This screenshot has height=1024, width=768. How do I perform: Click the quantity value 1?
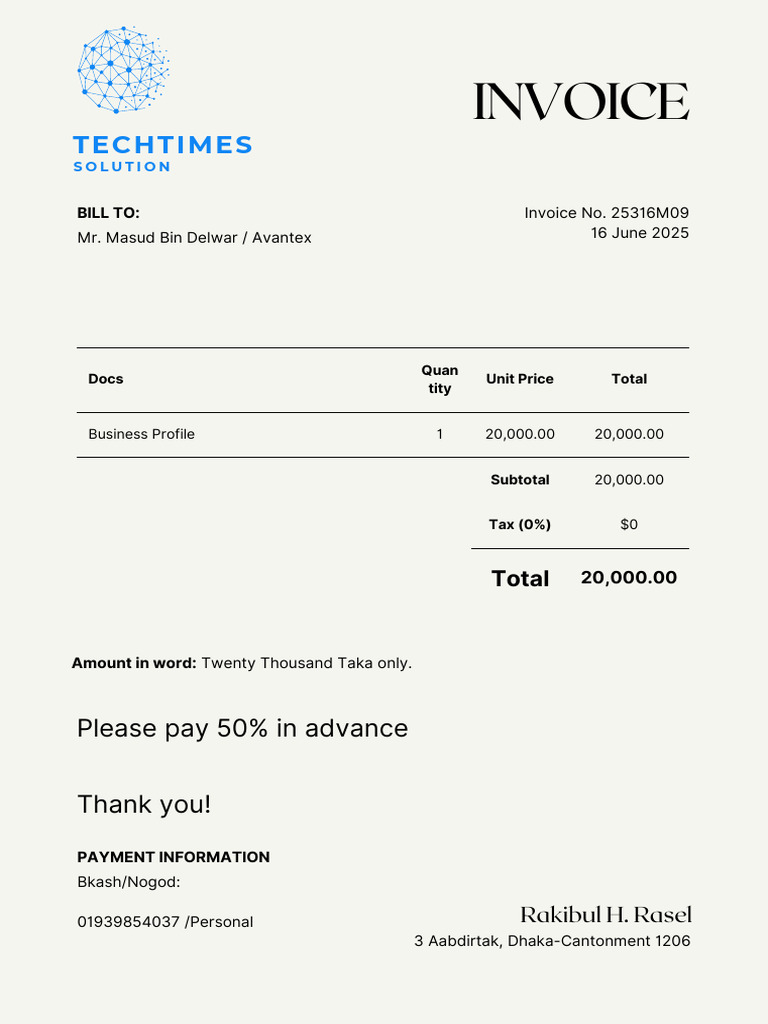(x=440, y=434)
